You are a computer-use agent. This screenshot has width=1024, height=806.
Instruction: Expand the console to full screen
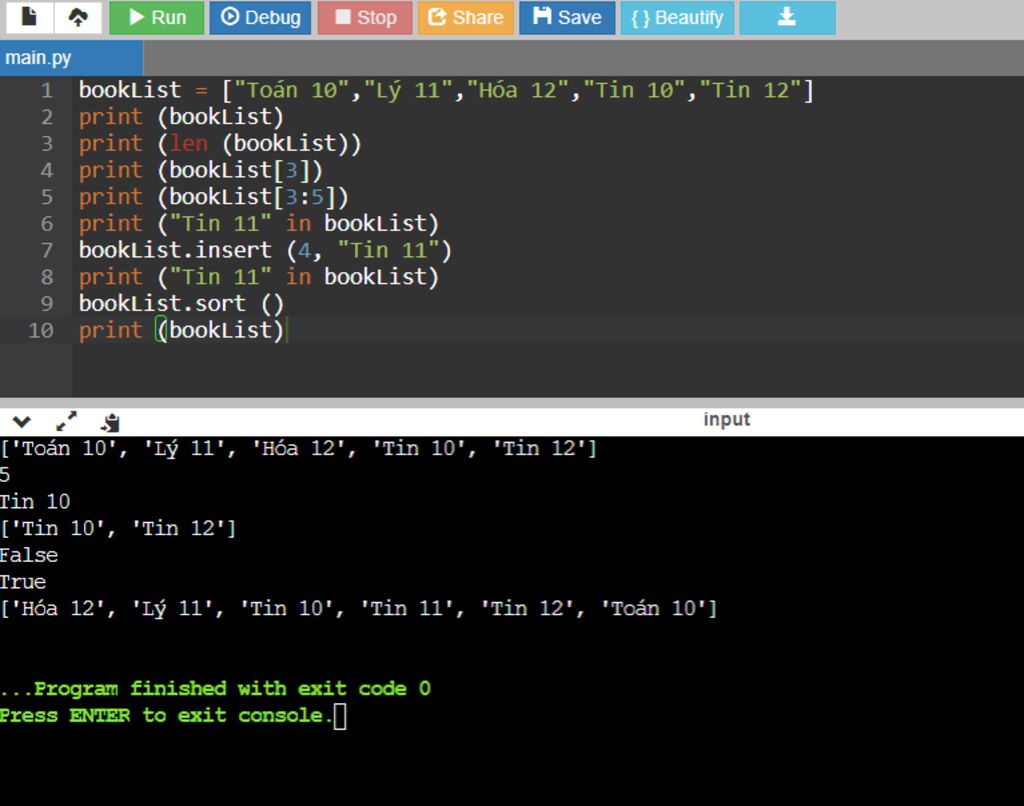point(66,421)
